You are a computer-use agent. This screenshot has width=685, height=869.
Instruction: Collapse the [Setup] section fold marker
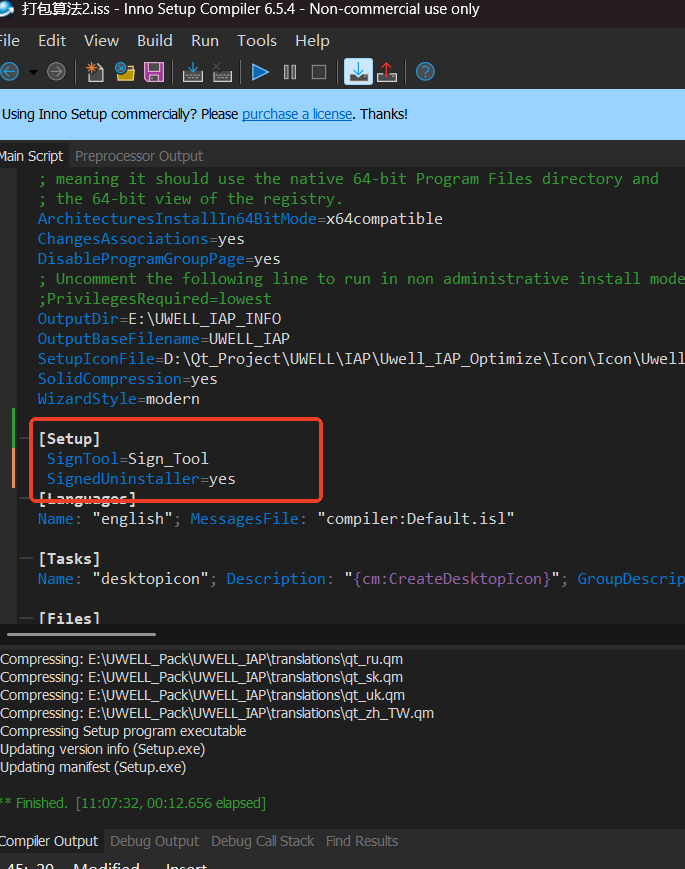[26, 438]
